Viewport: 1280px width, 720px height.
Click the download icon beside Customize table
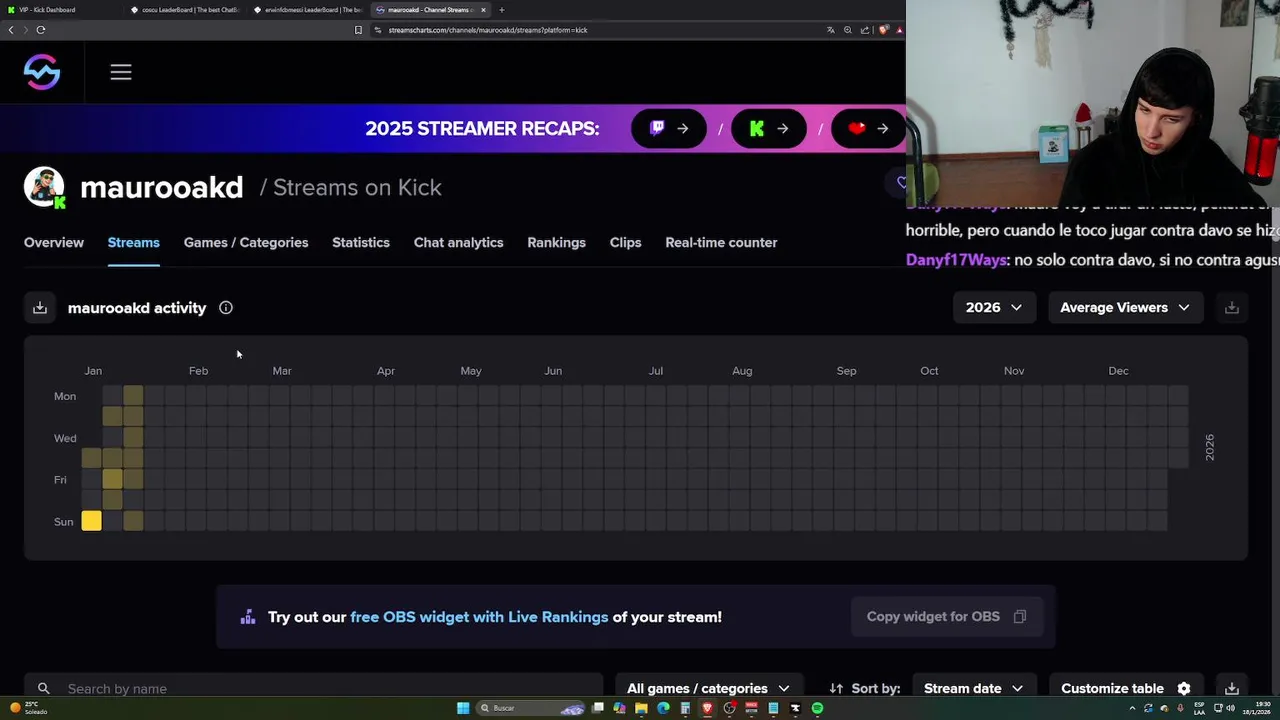click(x=1232, y=688)
